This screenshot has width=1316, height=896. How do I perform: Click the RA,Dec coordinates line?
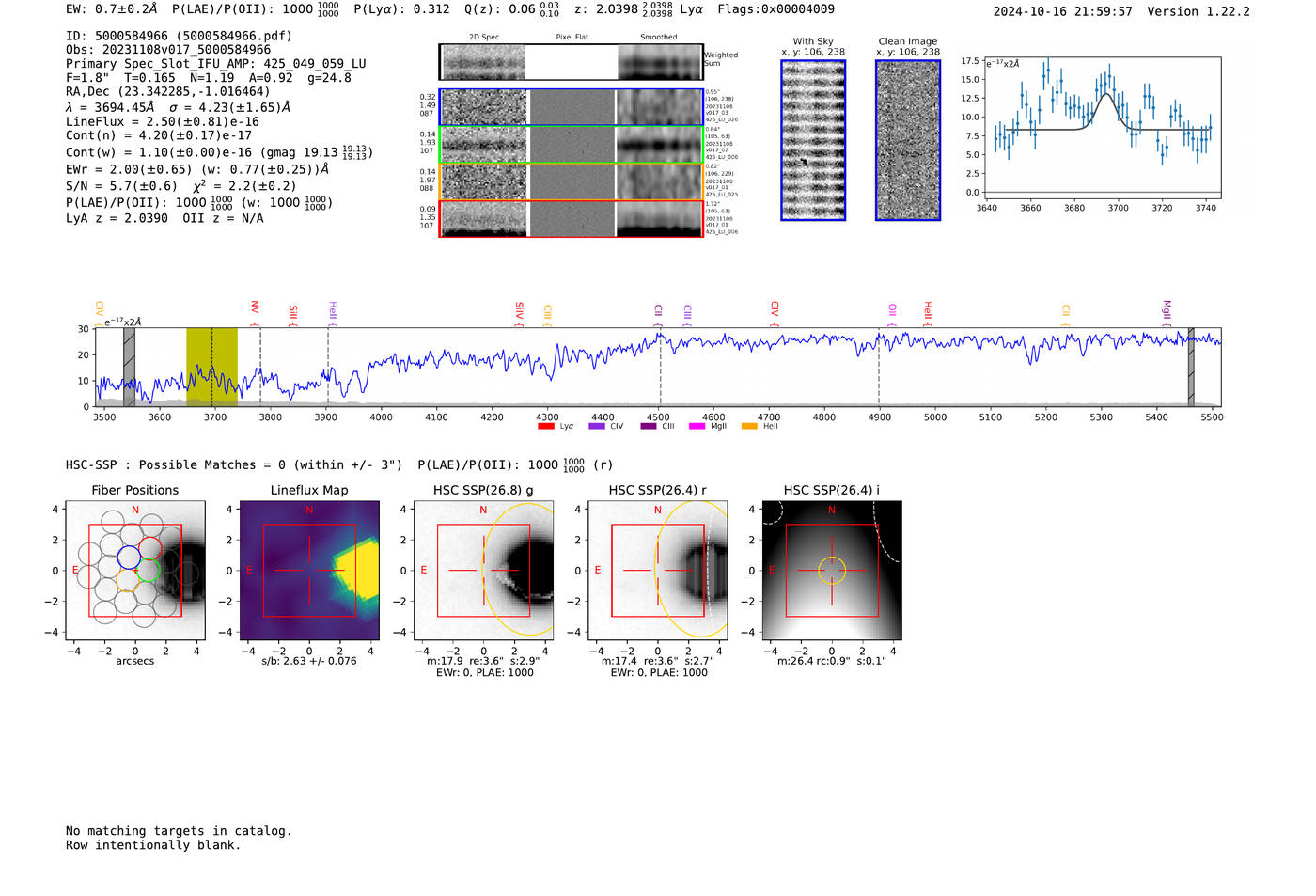[168, 91]
